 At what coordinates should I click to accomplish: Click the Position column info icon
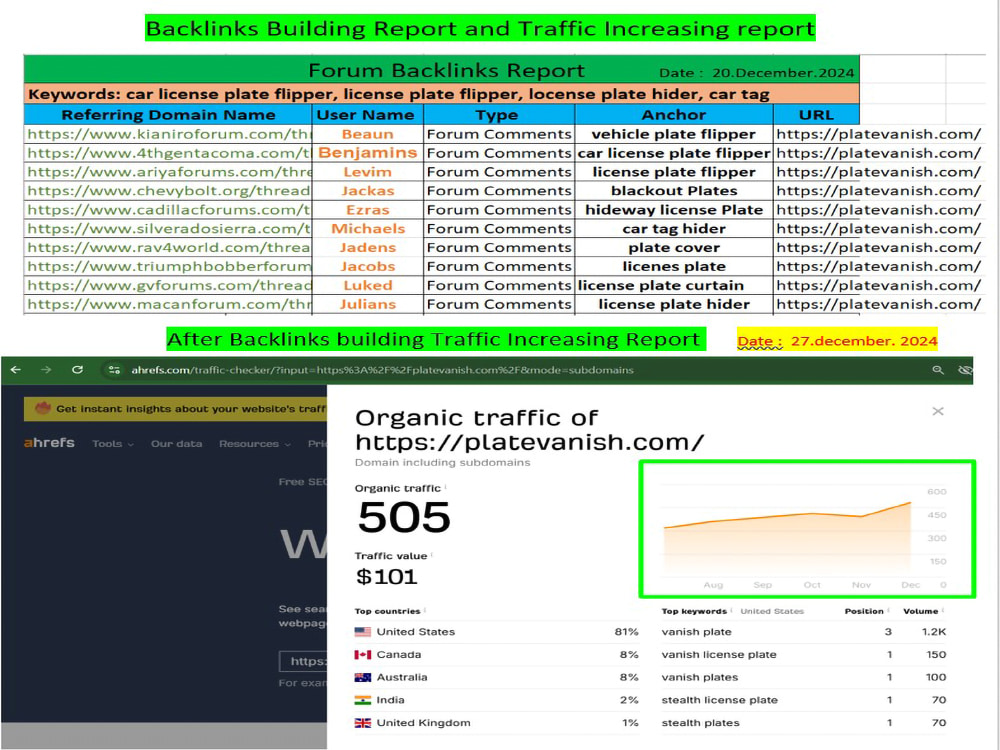[x=888, y=610]
